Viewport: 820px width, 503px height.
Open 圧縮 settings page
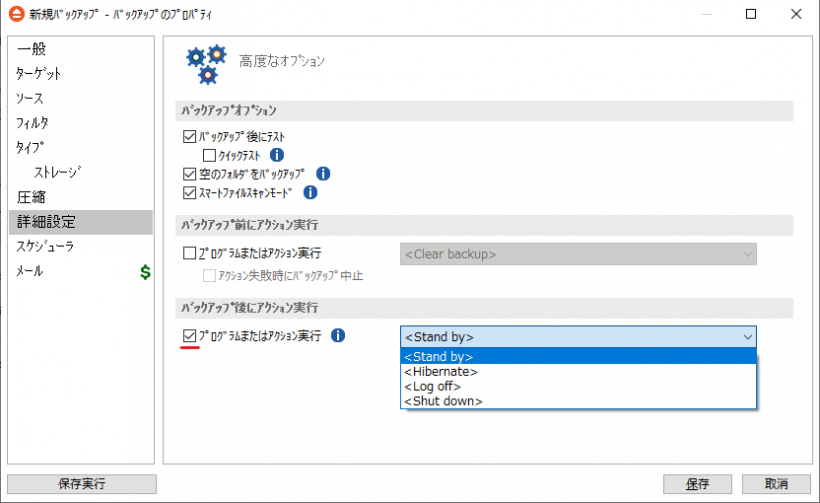pyautogui.click(x=81, y=197)
